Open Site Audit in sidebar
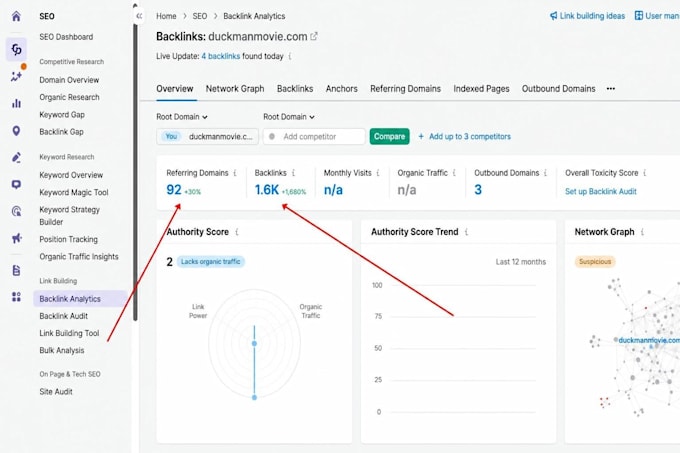 tap(56, 391)
